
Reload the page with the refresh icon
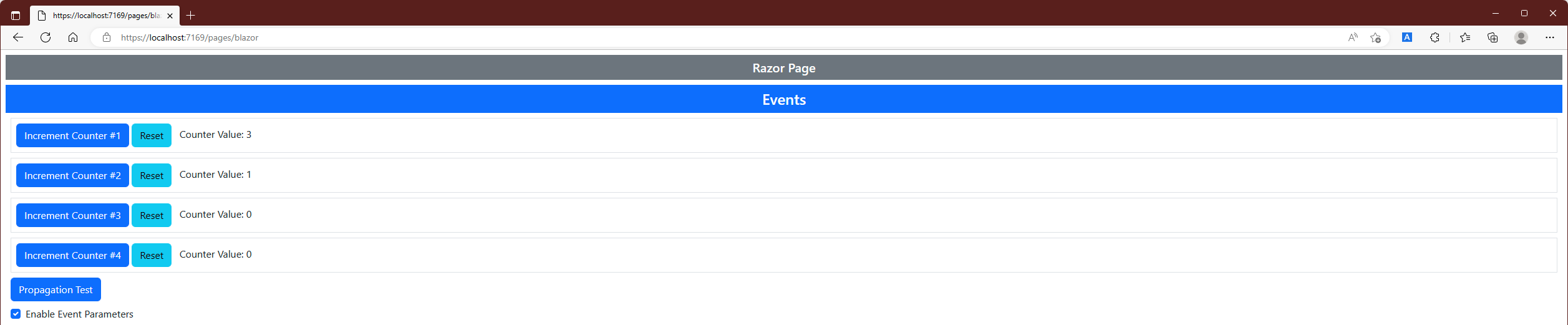[46, 37]
